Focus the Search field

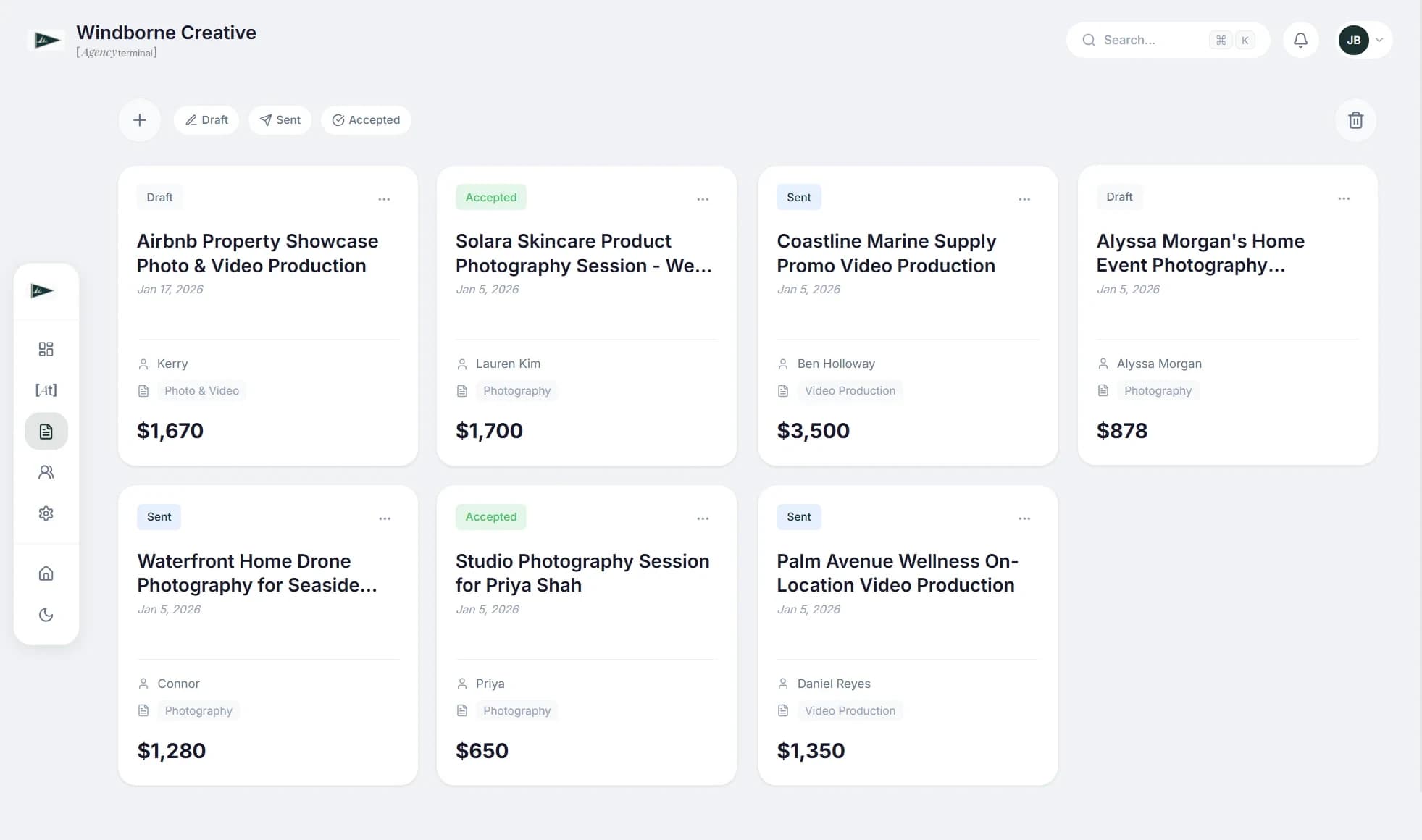coord(1168,40)
